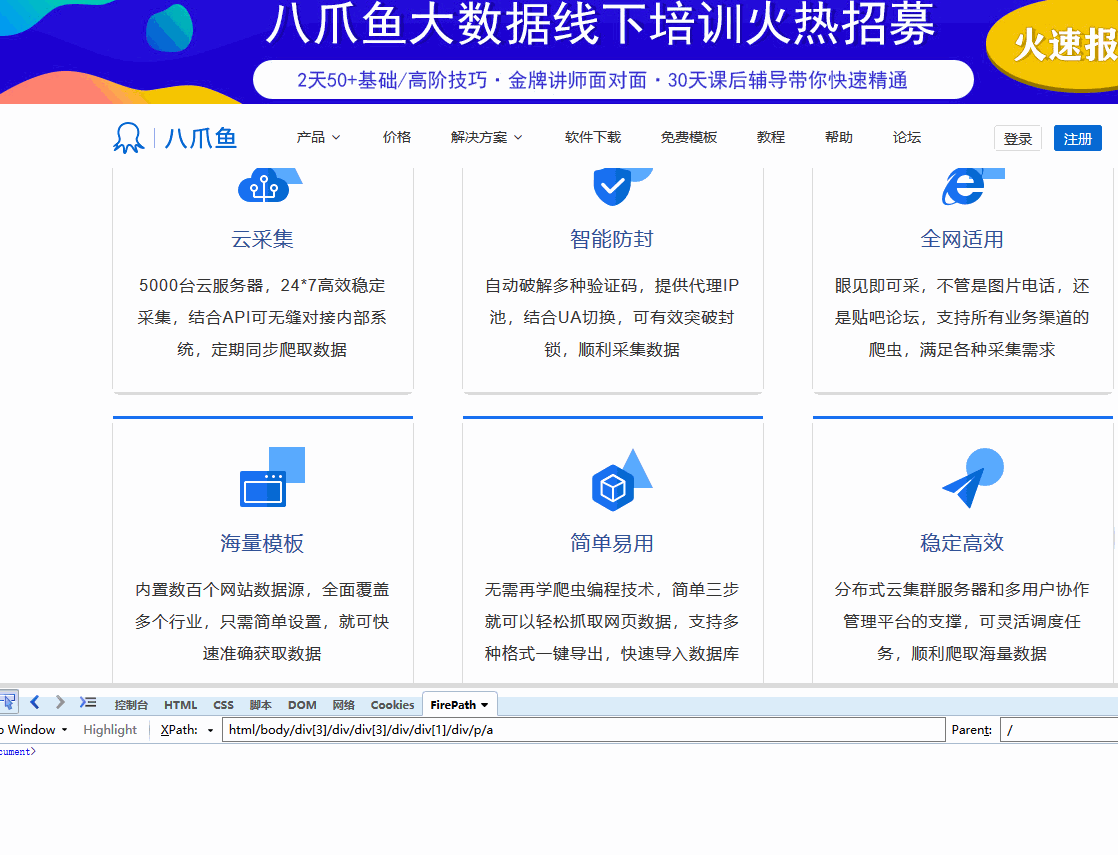
Task: Go to 软件下载 page
Action: [593, 137]
